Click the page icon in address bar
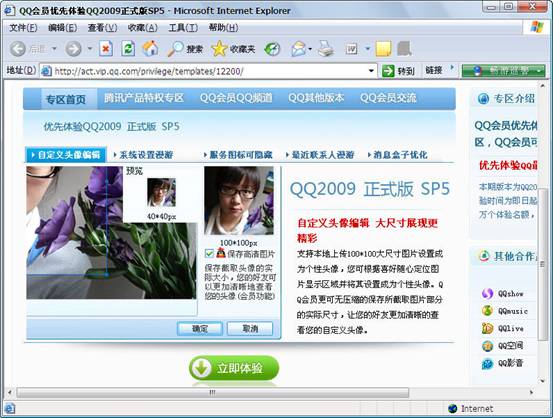Image resolution: width=553 pixels, height=418 pixels. pyautogui.click(x=46, y=71)
